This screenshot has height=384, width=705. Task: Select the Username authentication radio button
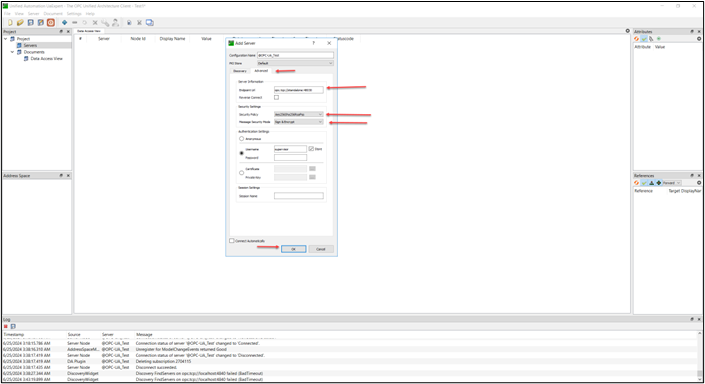pyautogui.click(x=241, y=153)
